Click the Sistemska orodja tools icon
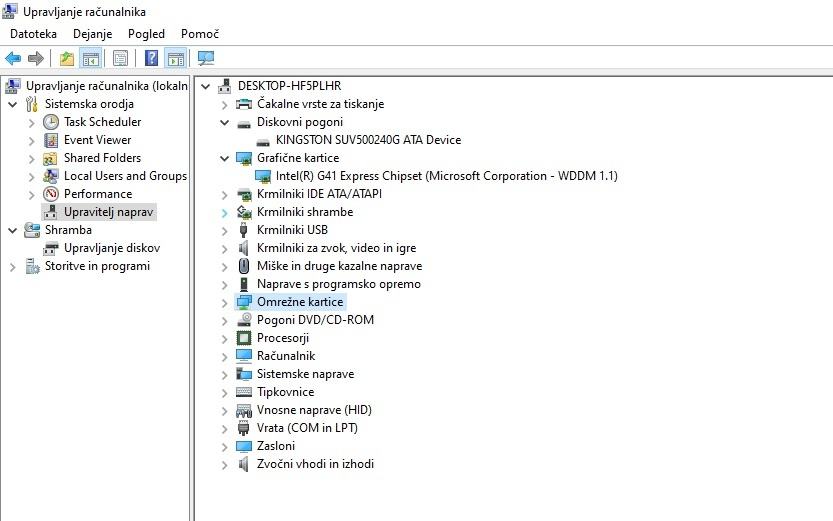Viewport: 833px width, 521px height. [32, 104]
